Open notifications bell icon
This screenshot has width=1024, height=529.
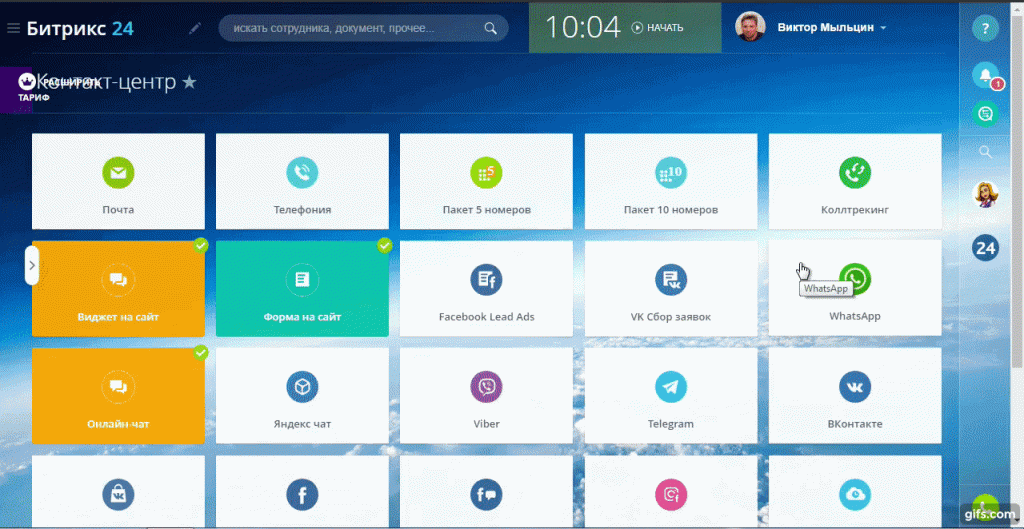click(x=985, y=75)
